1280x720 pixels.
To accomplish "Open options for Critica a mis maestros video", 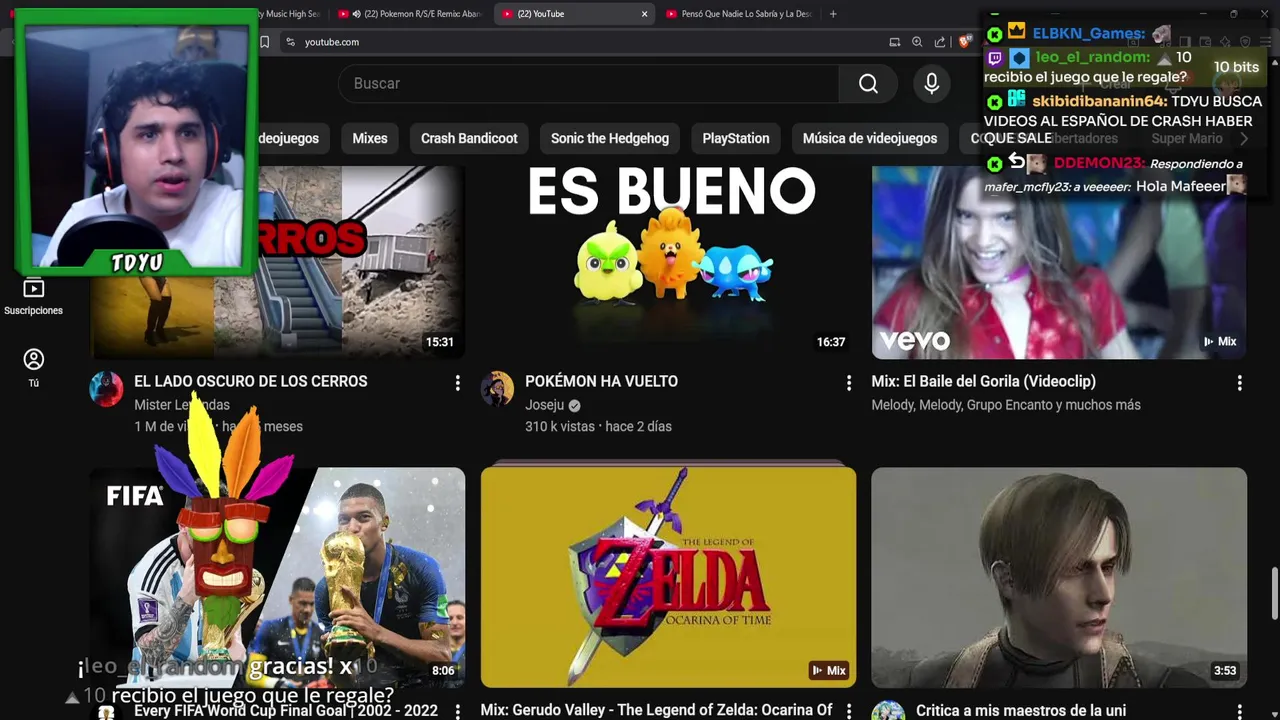I will click(1239, 711).
